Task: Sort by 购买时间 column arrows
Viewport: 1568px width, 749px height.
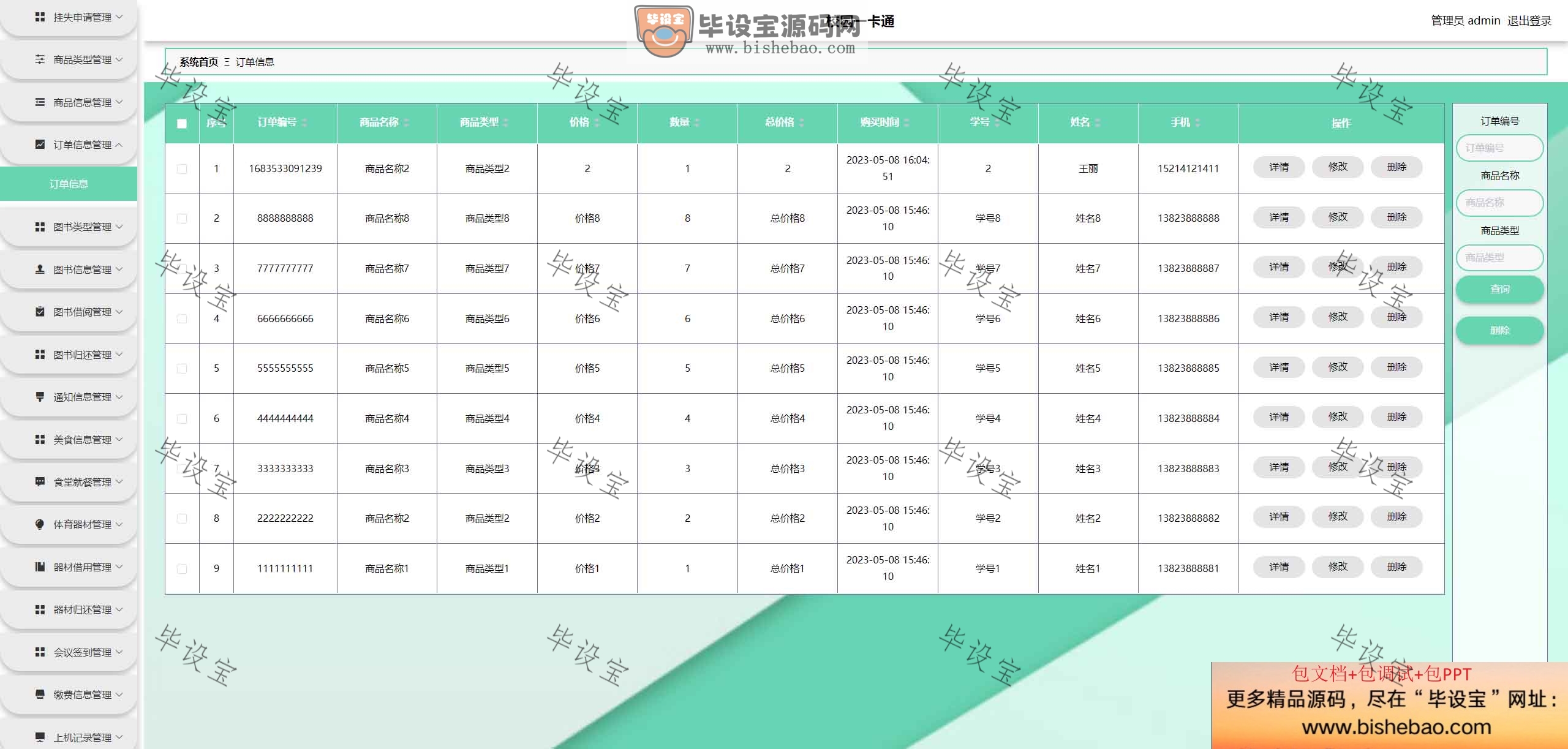Action: pyautogui.click(x=907, y=122)
